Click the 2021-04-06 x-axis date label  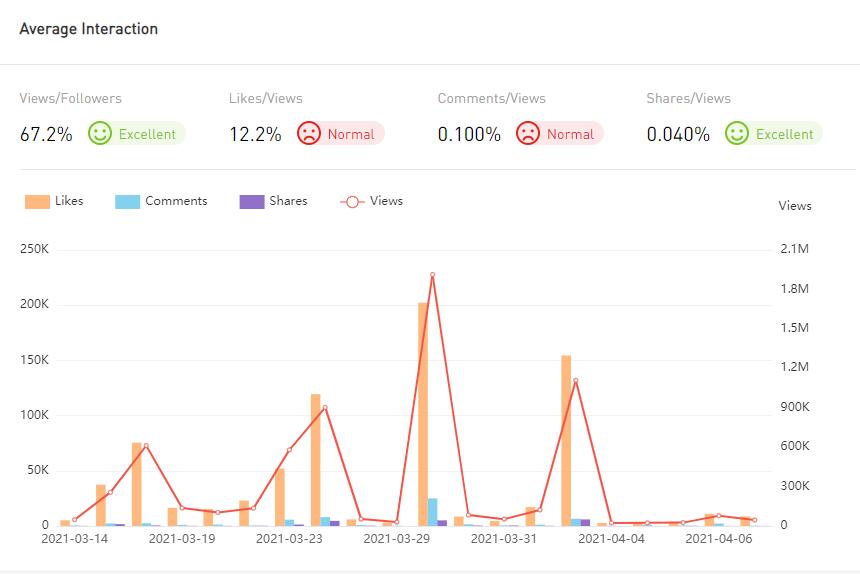pos(719,539)
